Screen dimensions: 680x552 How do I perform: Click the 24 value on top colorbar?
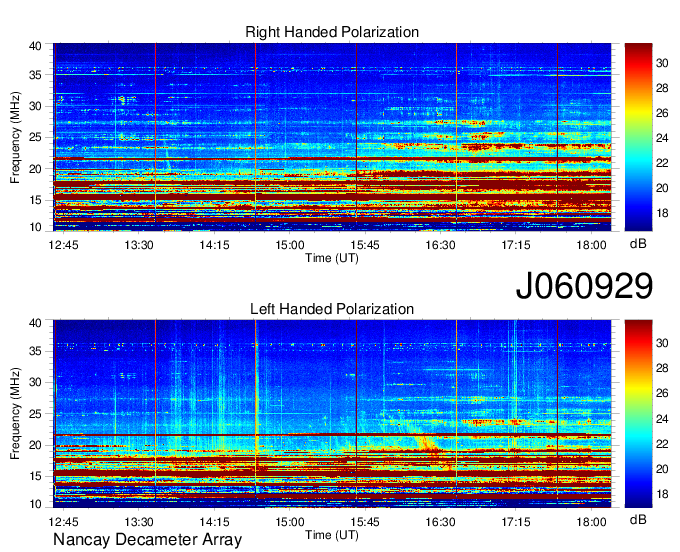662,138
